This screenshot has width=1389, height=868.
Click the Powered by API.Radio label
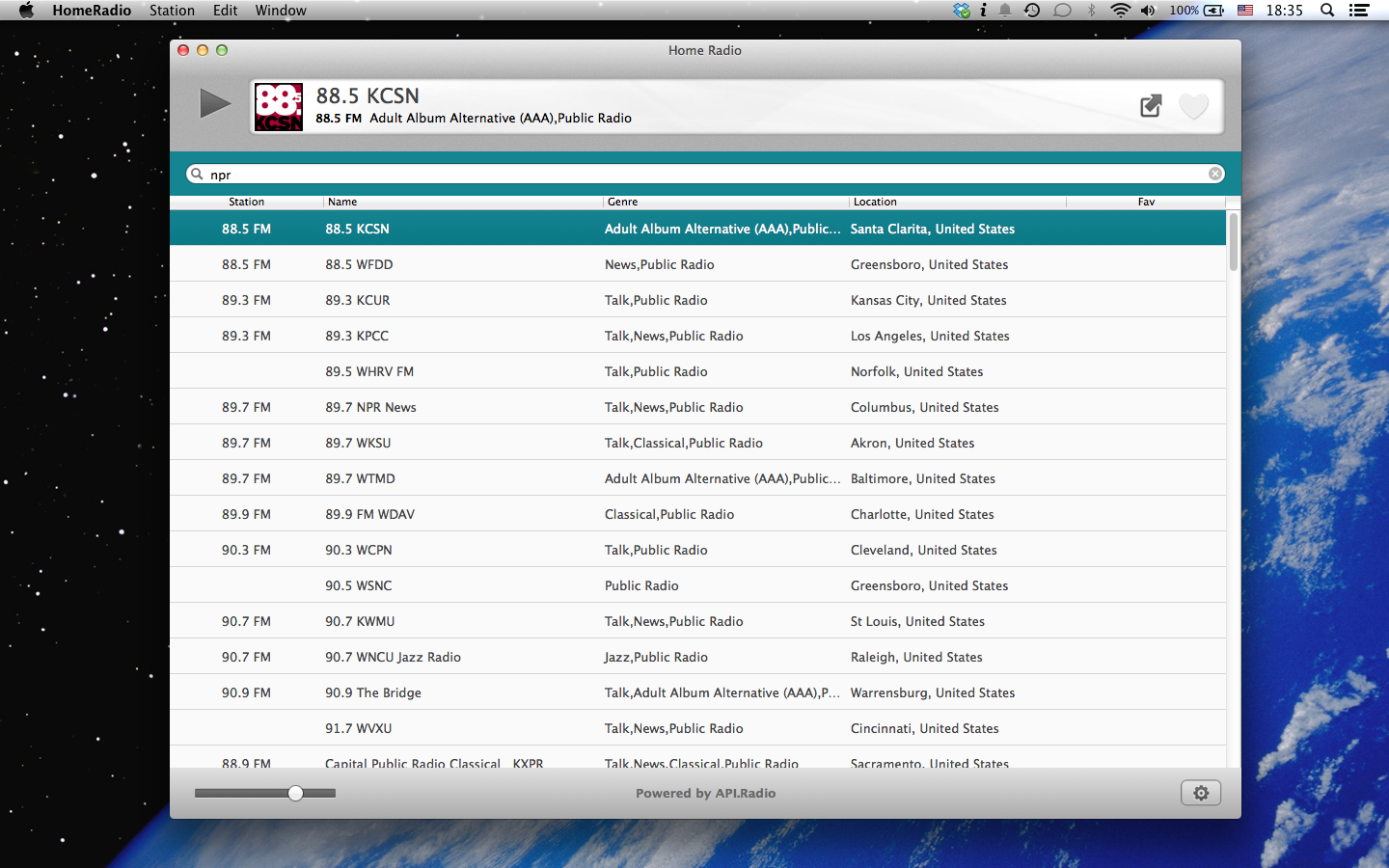pos(705,793)
